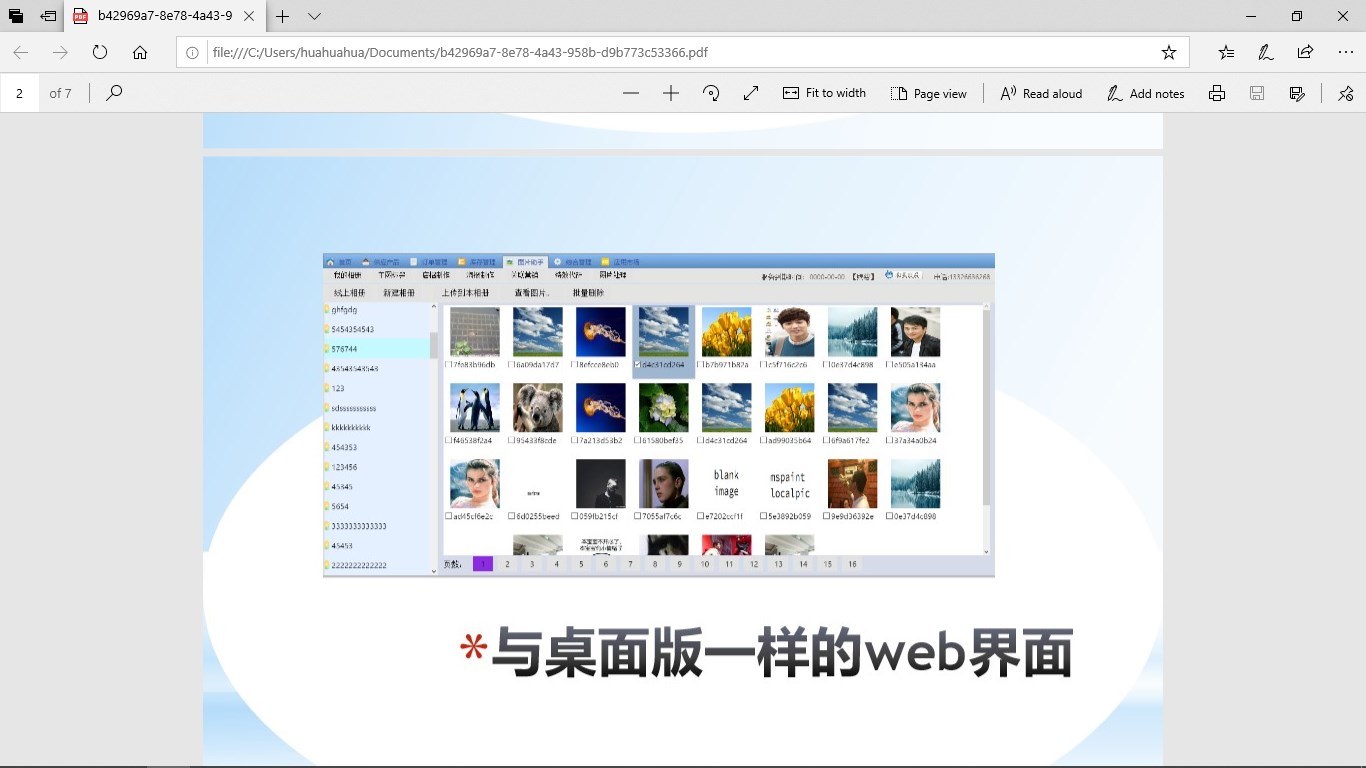Select the mspaint localpic thumbnail
Image resolution: width=1366 pixels, height=768 pixels.
tap(790, 484)
